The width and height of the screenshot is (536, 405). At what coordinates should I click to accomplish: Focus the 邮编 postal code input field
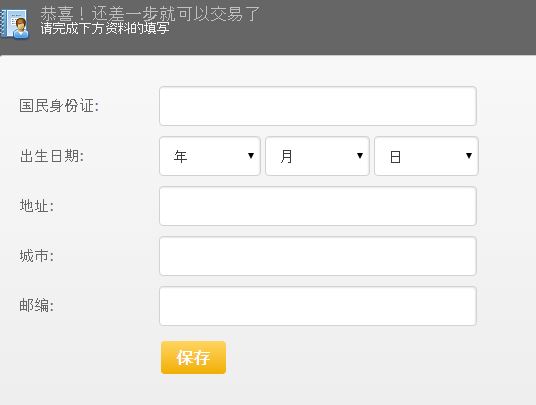tap(318, 306)
